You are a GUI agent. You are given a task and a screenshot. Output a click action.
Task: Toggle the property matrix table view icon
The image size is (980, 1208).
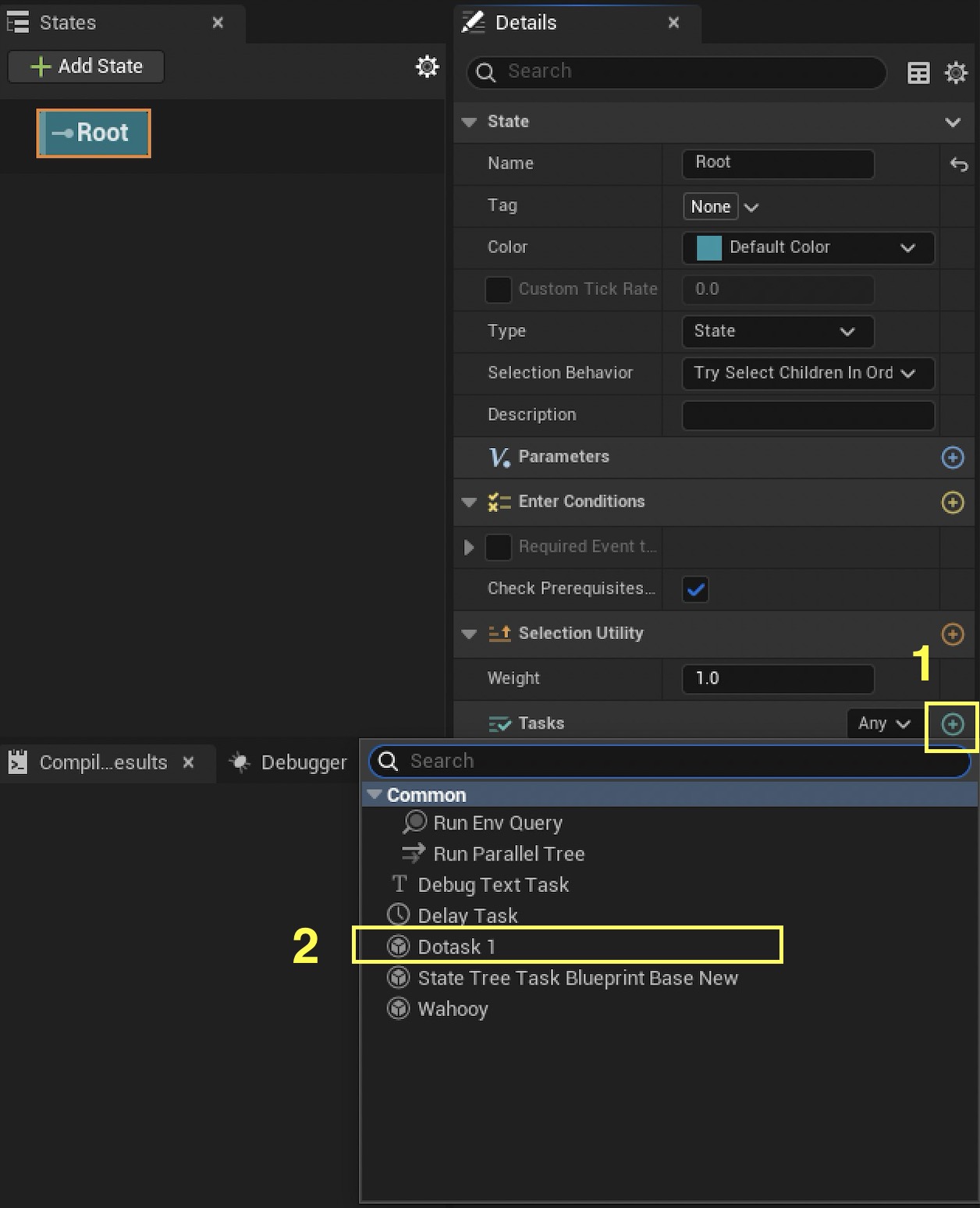coord(918,73)
